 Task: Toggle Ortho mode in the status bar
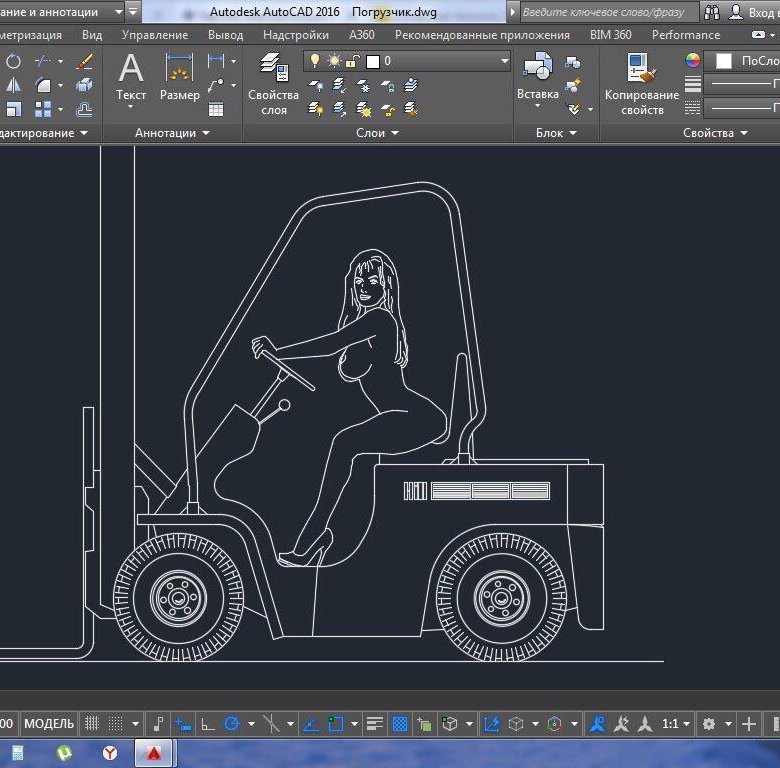(x=208, y=723)
